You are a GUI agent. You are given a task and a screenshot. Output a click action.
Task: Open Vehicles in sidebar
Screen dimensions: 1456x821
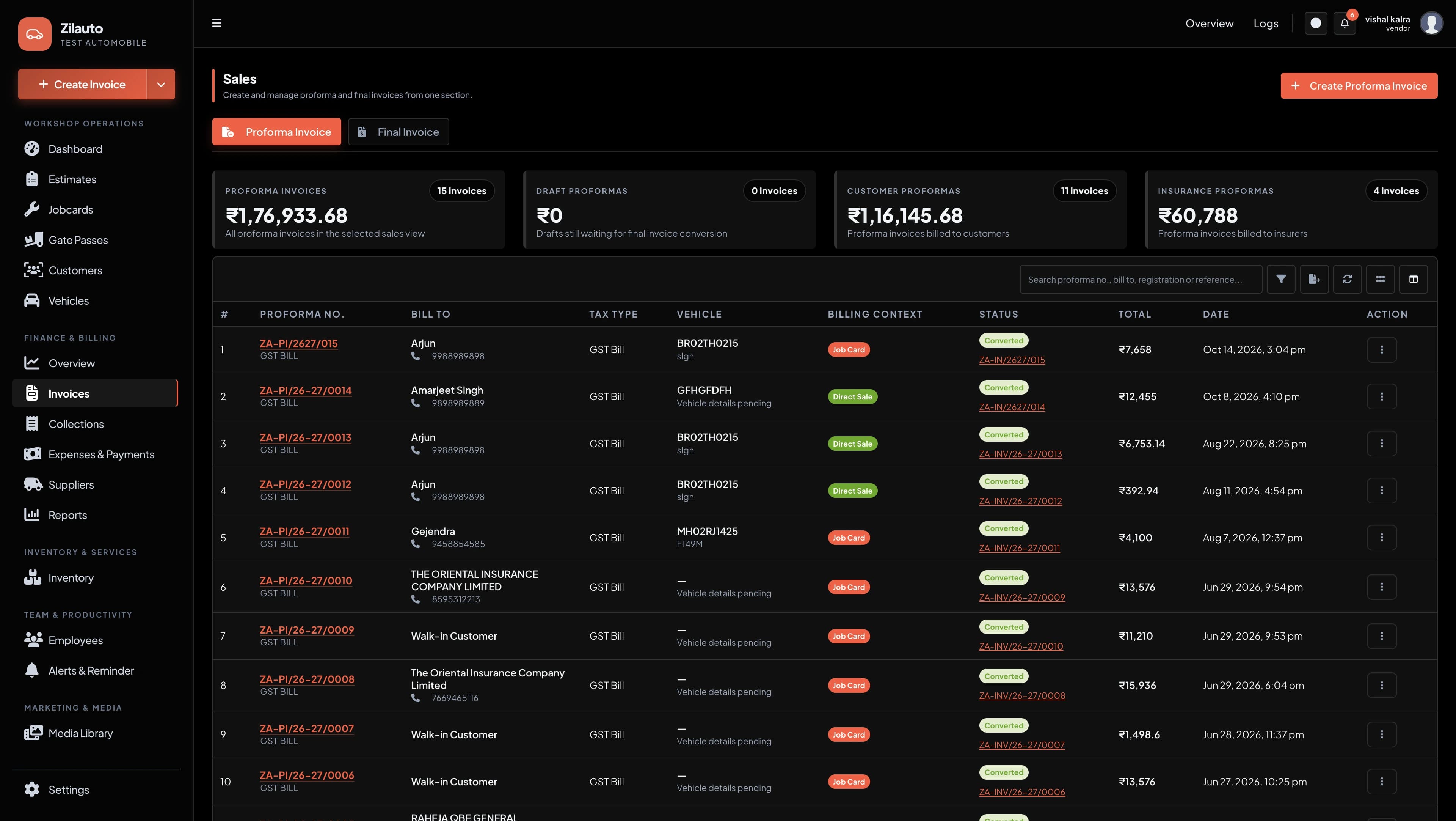pos(95,301)
